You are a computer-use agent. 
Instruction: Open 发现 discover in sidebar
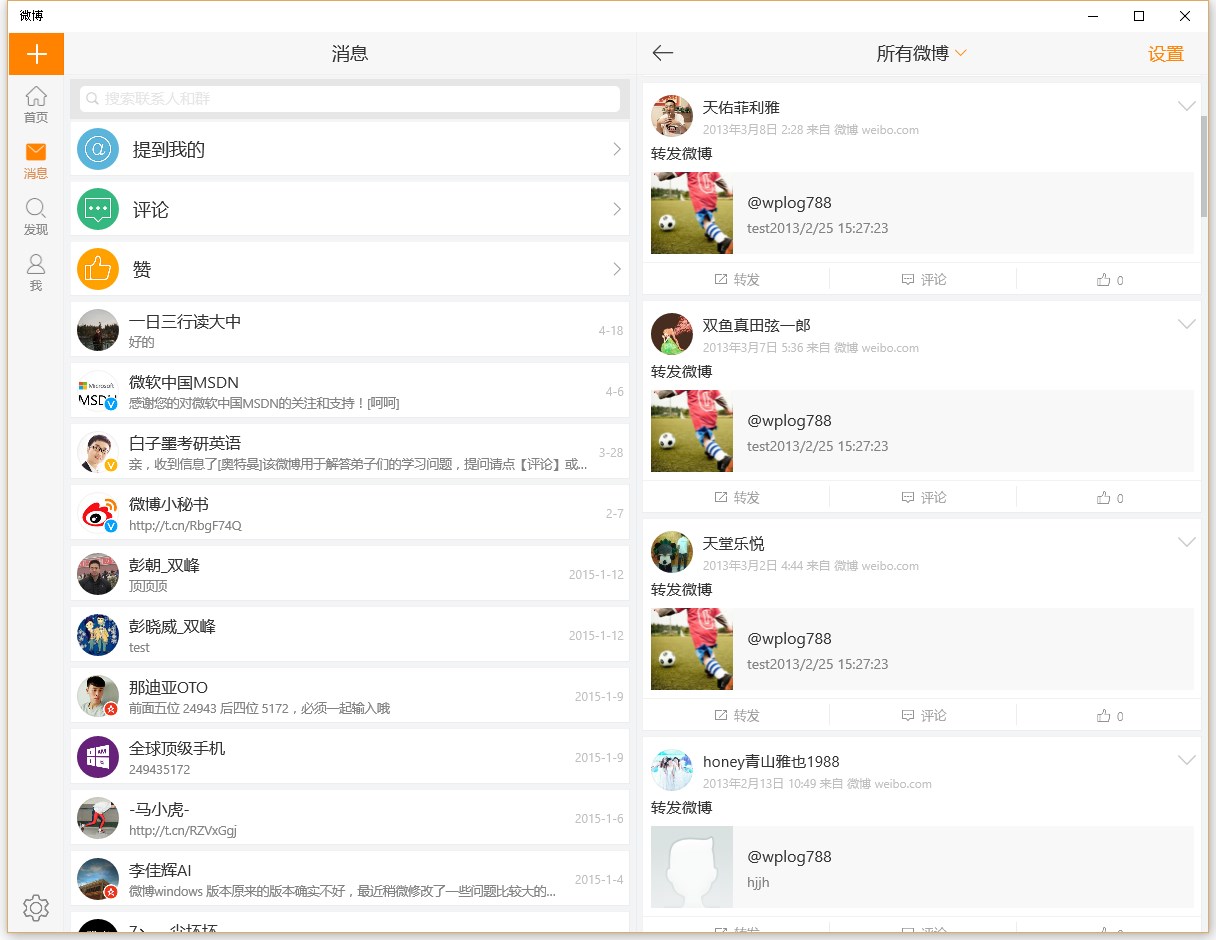pos(36,217)
